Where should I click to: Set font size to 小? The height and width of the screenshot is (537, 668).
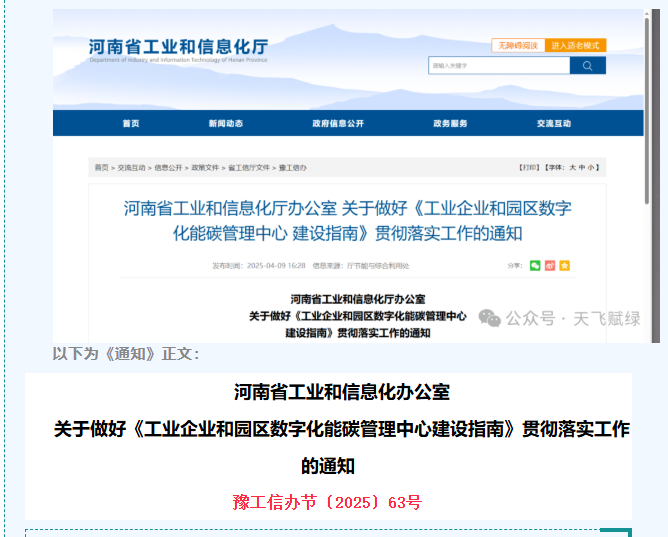point(592,167)
